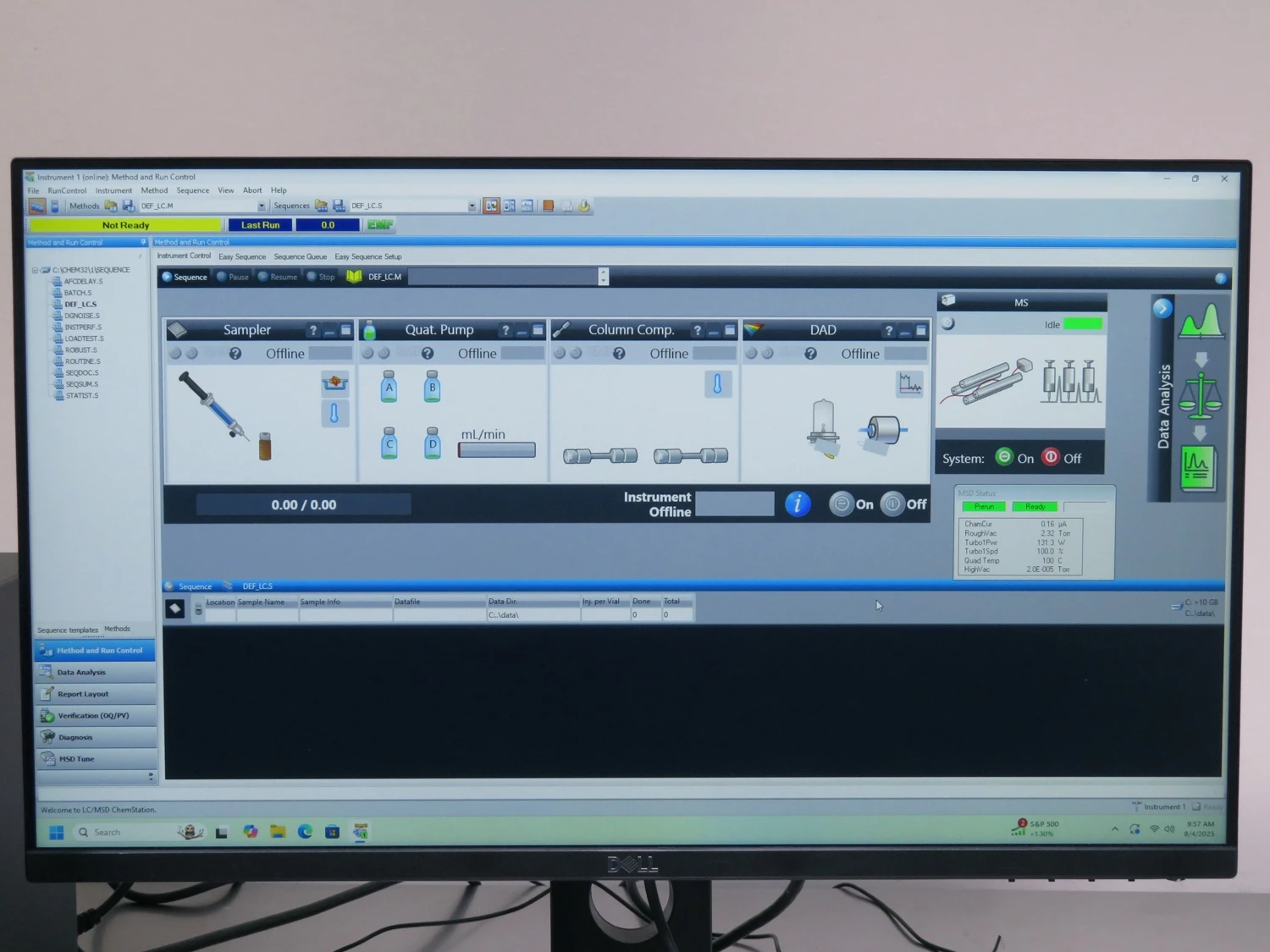
Task: Open the MSD Tune navigation button
Action: point(96,759)
